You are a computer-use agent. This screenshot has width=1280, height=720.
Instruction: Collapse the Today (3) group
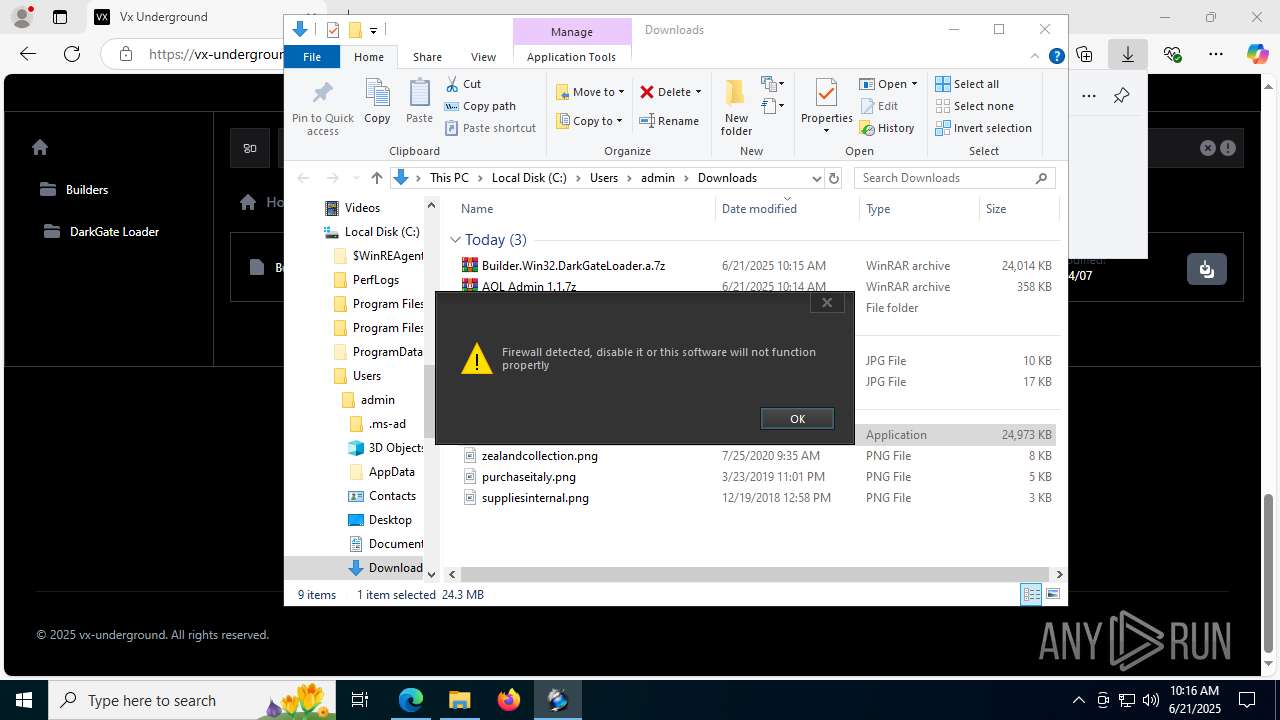[455, 240]
